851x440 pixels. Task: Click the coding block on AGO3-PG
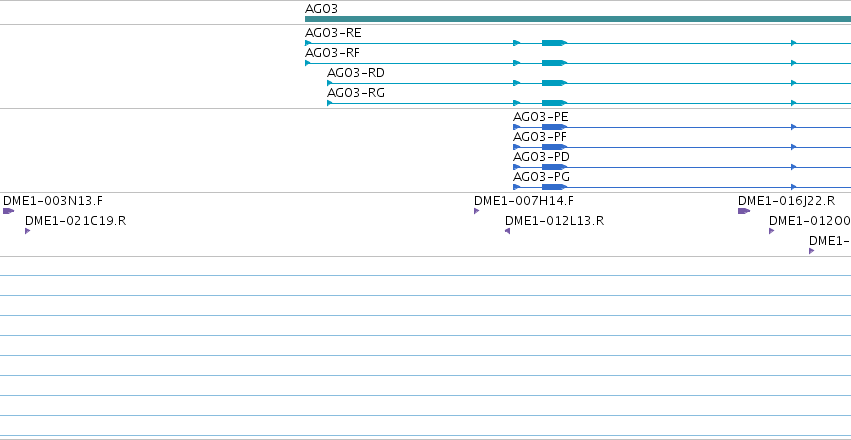554,187
